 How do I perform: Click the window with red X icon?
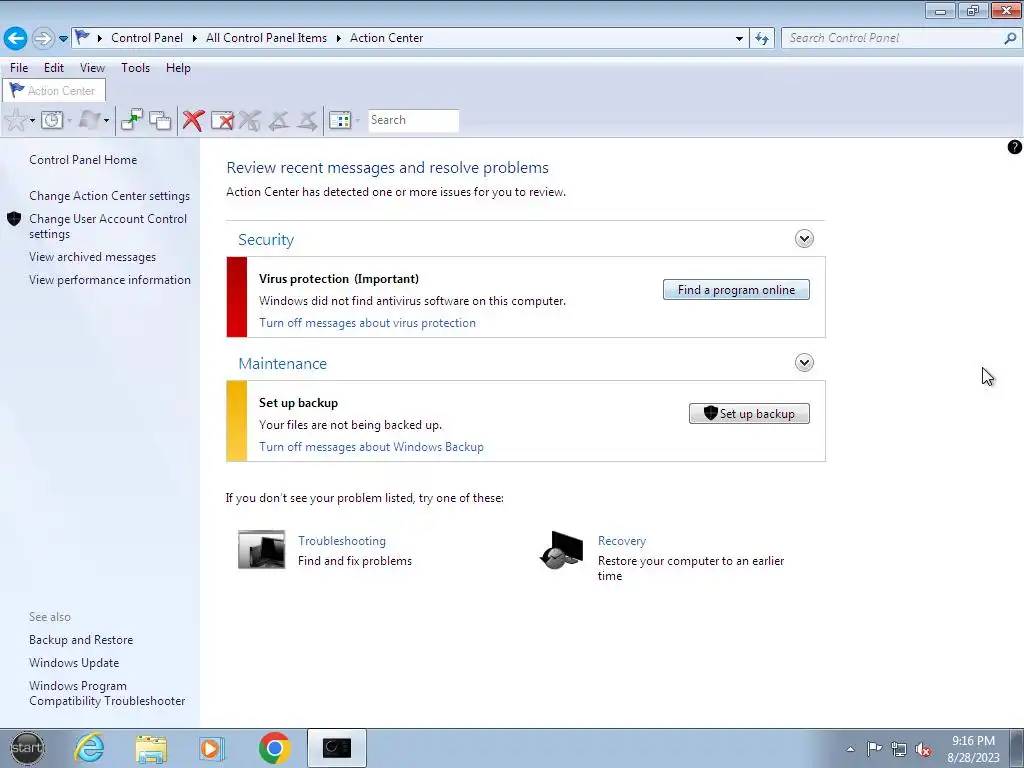click(x=222, y=120)
